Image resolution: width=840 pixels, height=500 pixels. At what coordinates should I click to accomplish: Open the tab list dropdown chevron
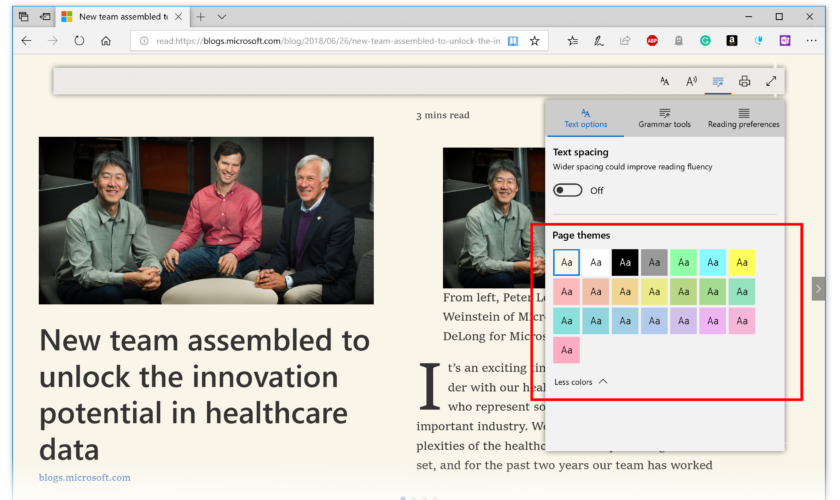(222, 17)
